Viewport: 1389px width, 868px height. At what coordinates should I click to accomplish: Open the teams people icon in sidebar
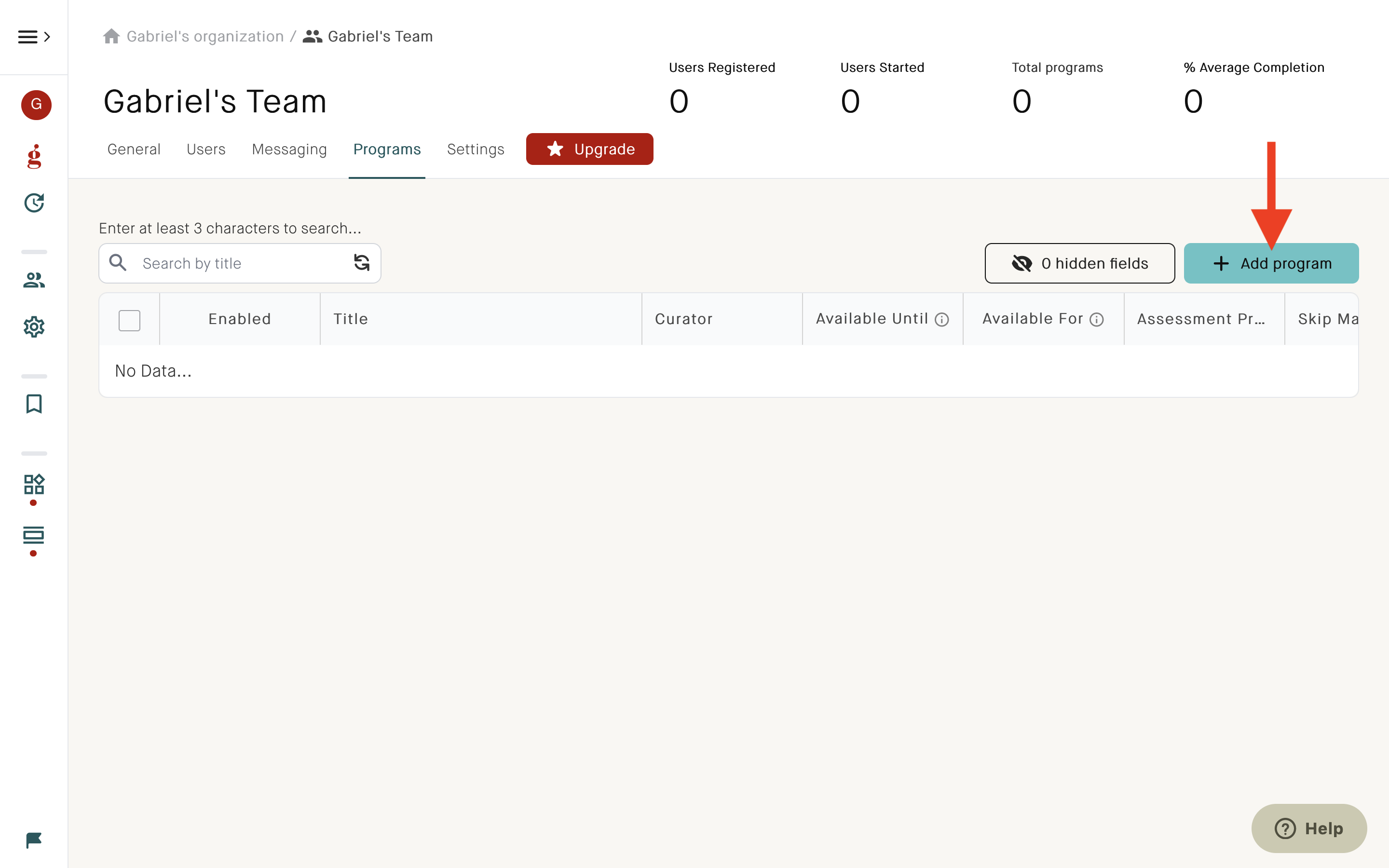pos(34,280)
